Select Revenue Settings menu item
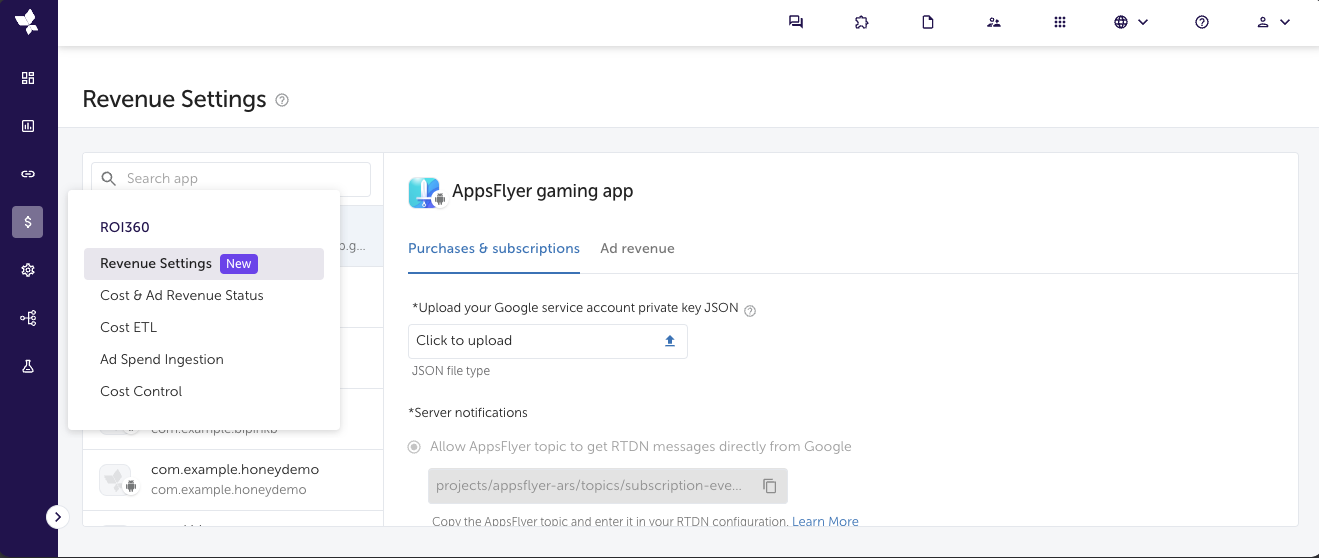The width and height of the screenshot is (1319, 558). 204,263
